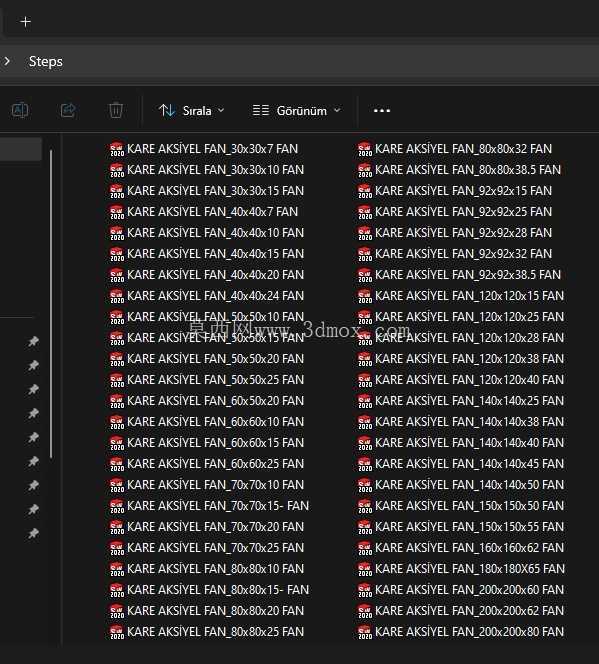Viewport: 599px width, 664px height.
Task: Open a new tab with plus button
Action: tap(25, 22)
